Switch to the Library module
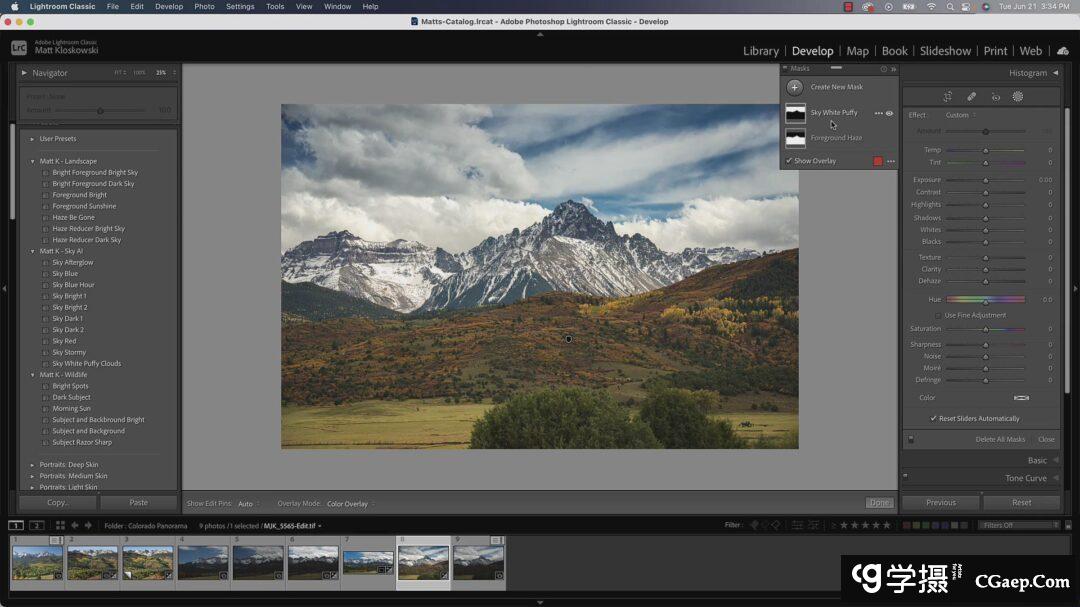1080x607 pixels. pos(760,51)
